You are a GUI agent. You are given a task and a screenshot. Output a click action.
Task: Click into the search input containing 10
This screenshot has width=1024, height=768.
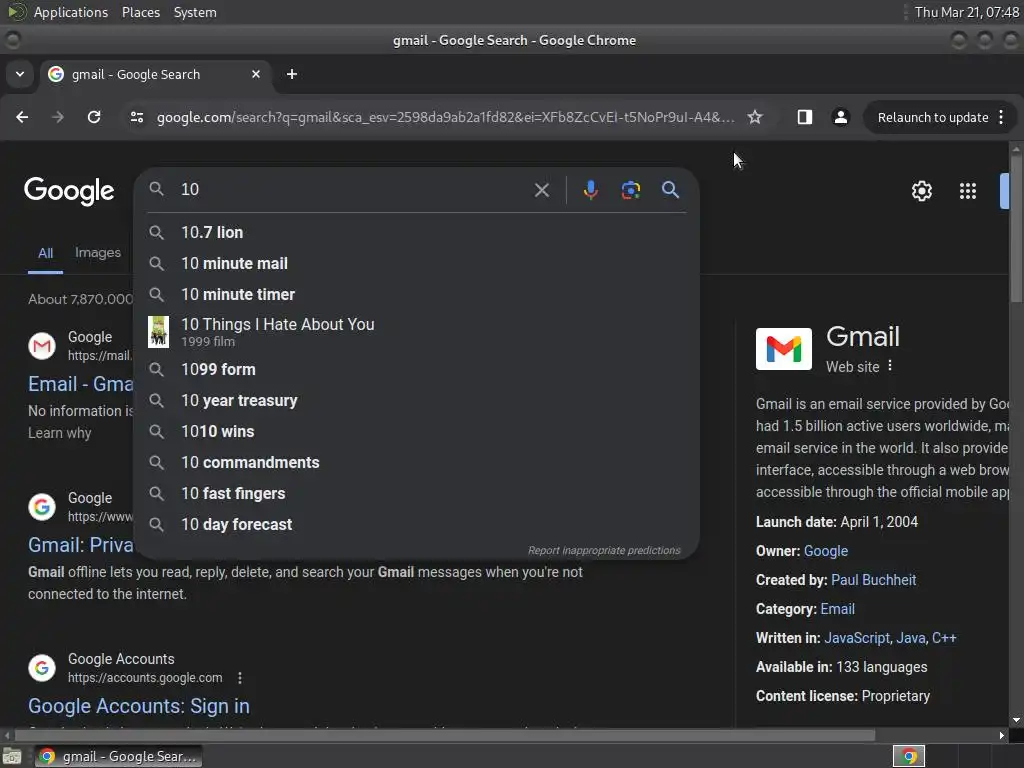[353, 190]
